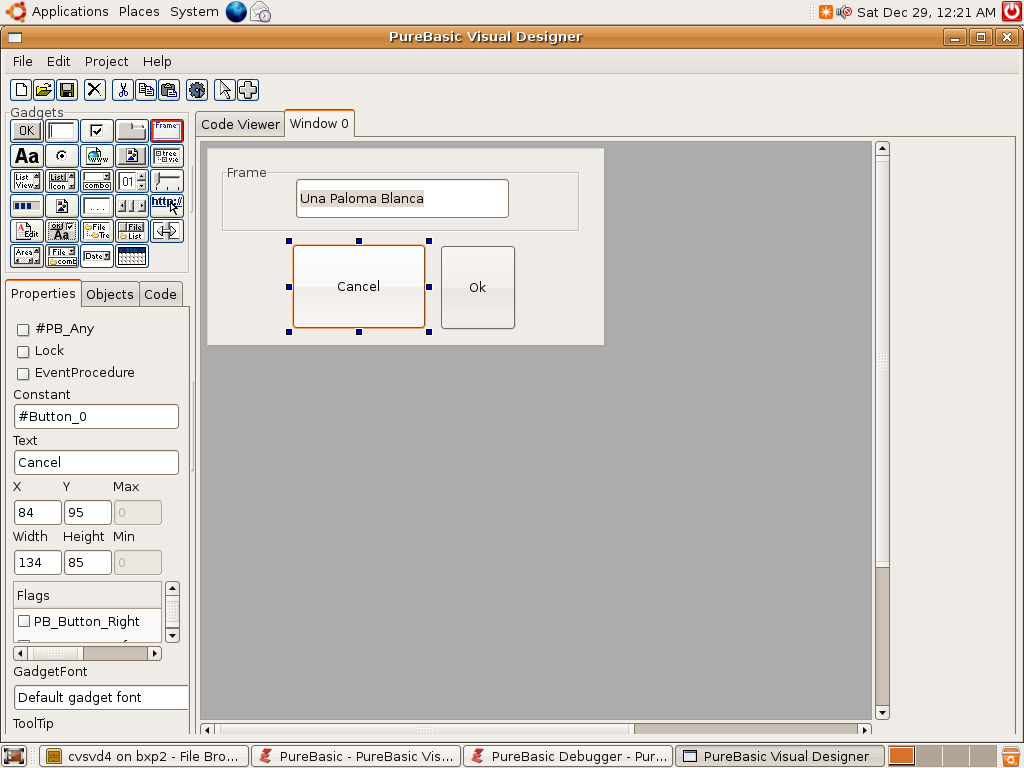Open the Help menu
Screen dimensions: 1024x768
point(157,61)
